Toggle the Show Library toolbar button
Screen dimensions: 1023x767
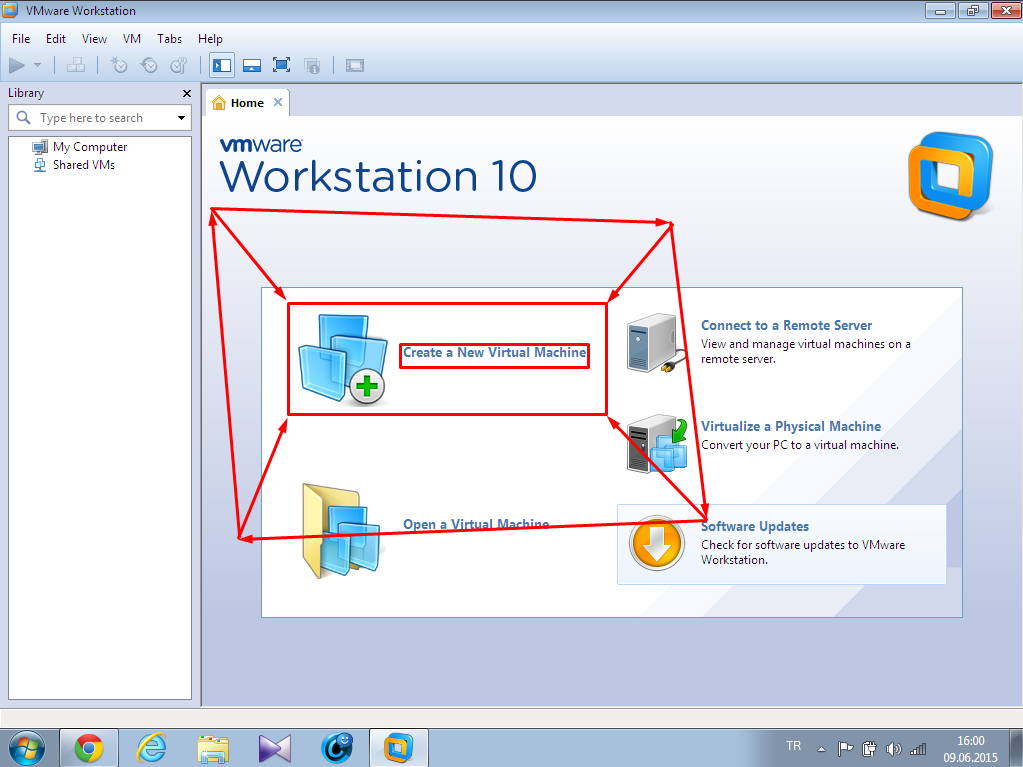click(222, 65)
